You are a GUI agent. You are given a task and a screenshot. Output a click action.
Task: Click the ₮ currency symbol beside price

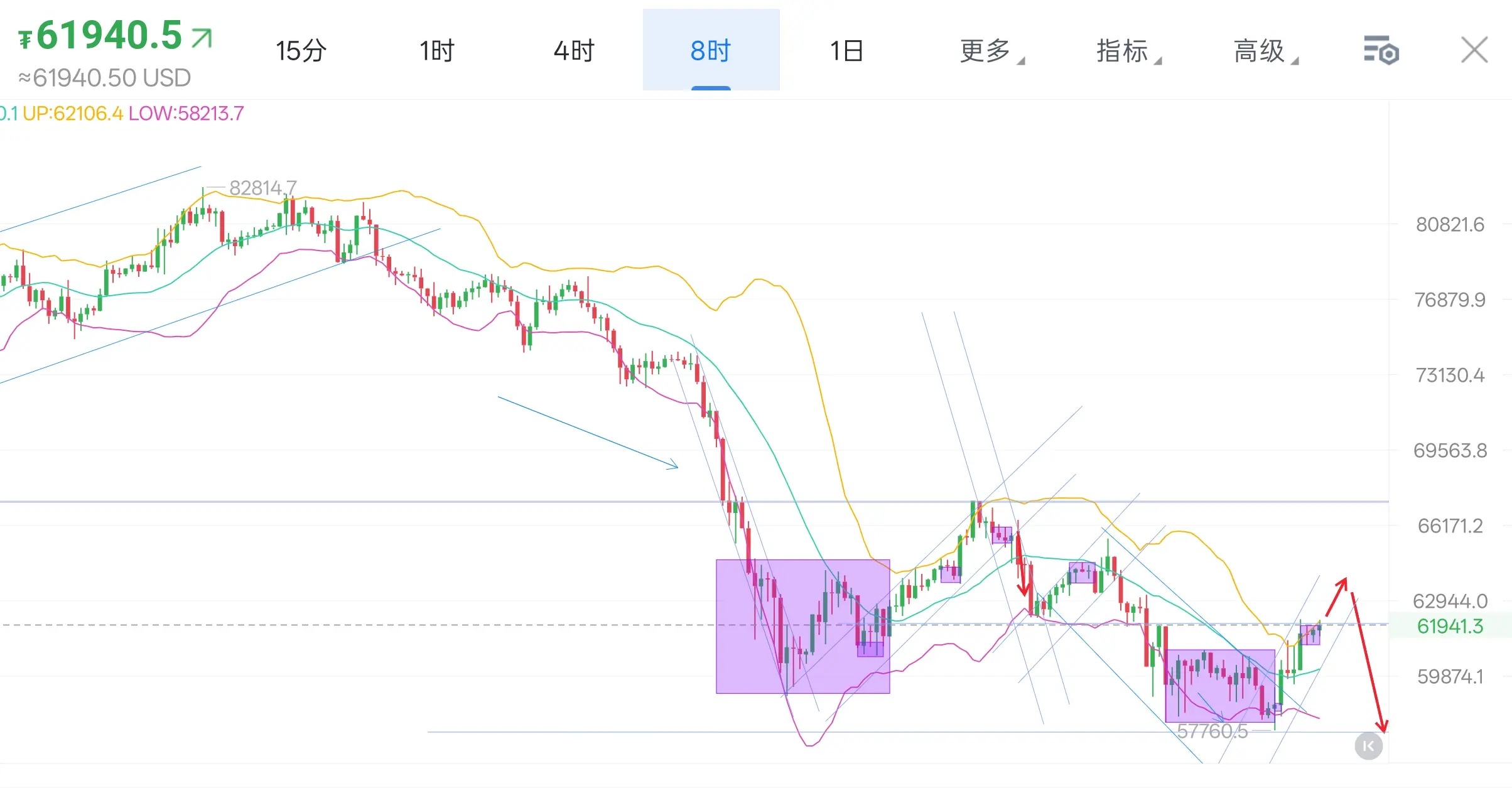coord(24,40)
